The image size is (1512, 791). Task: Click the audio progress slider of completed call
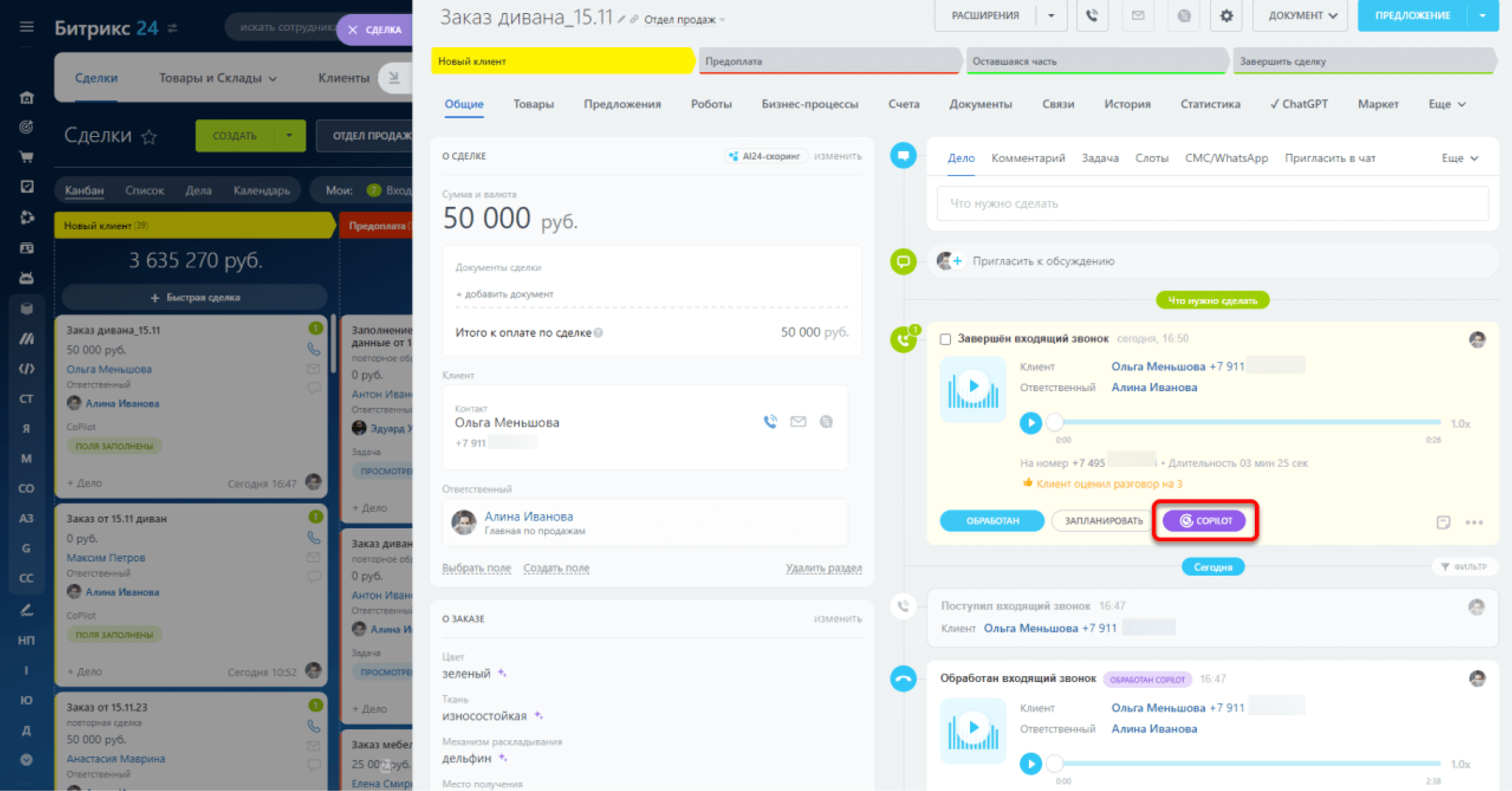pos(1249,423)
